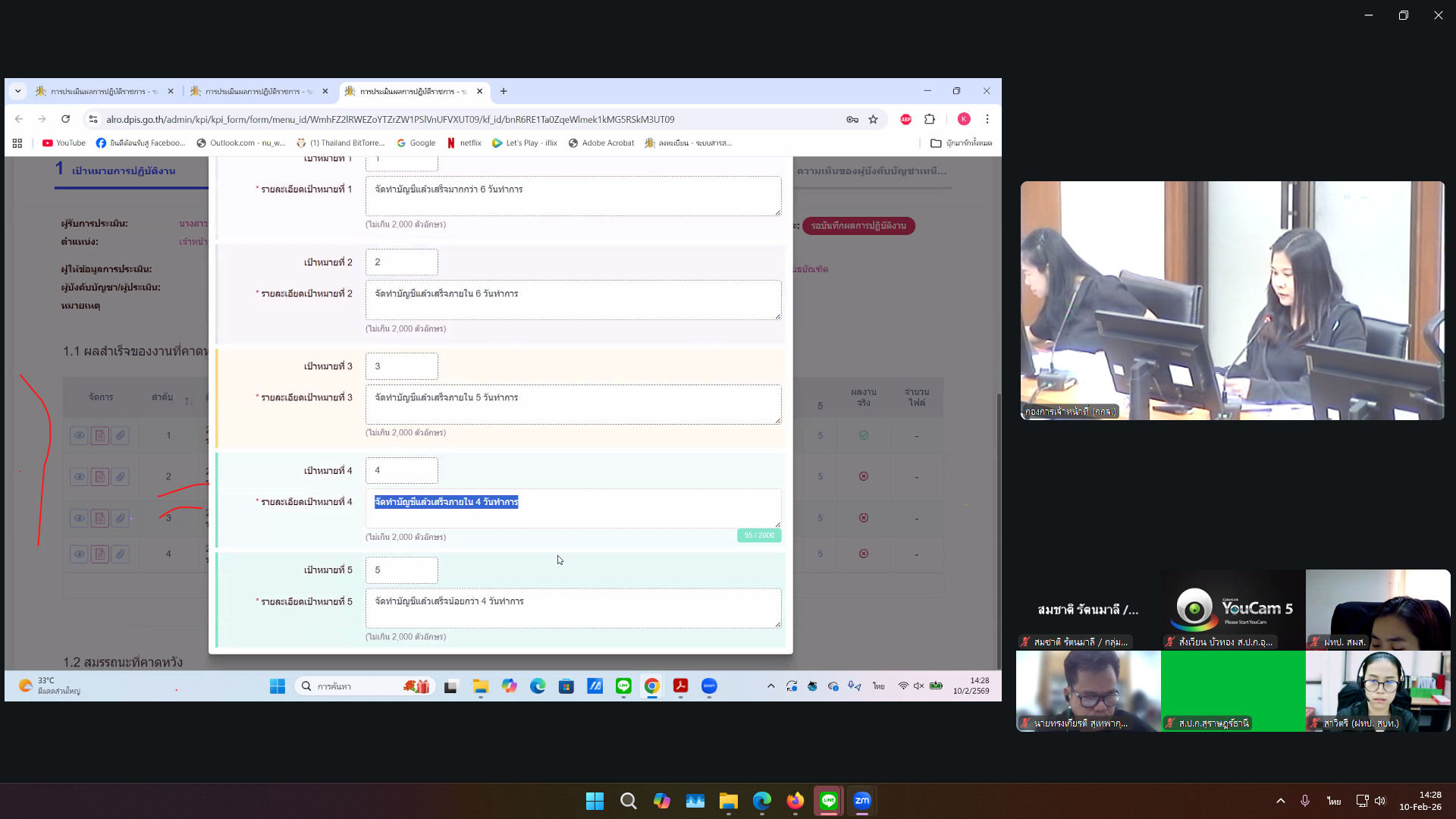1456x819 pixels.
Task: Open the bookmarks apps grid icon
Action: pyautogui.click(x=17, y=143)
